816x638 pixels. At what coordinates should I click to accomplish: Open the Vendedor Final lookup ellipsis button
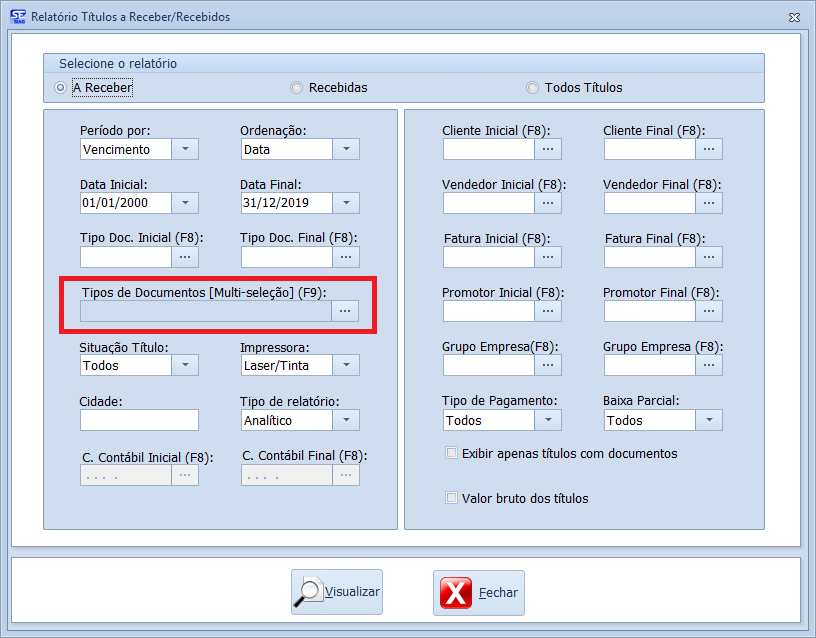[709, 203]
